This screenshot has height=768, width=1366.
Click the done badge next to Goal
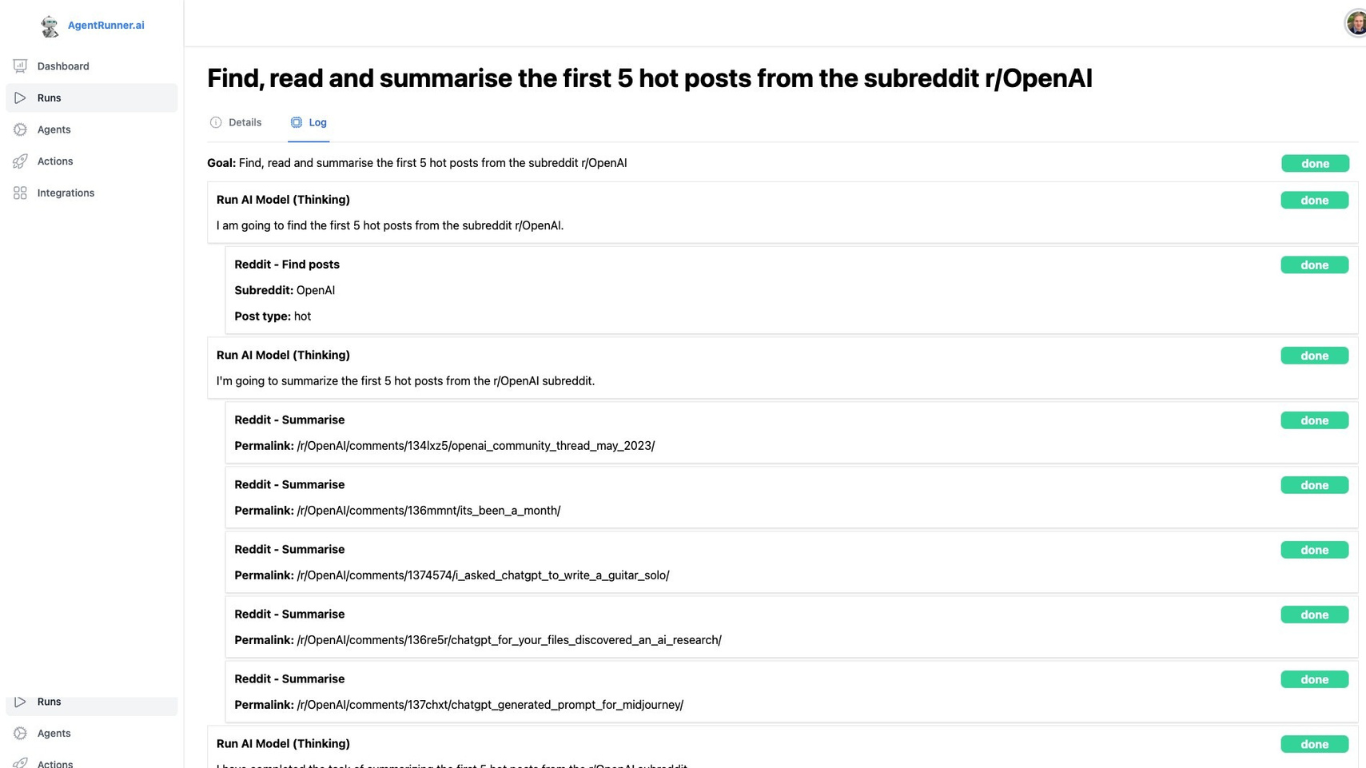point(1315,163)
